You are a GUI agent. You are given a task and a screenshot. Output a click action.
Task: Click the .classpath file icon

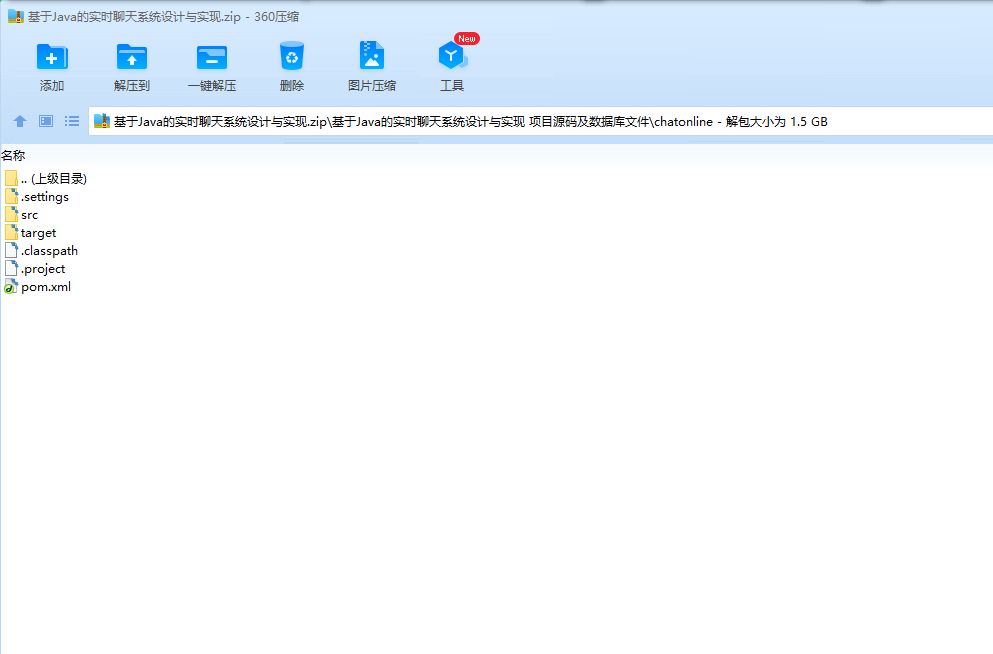[x=11, y=251]
